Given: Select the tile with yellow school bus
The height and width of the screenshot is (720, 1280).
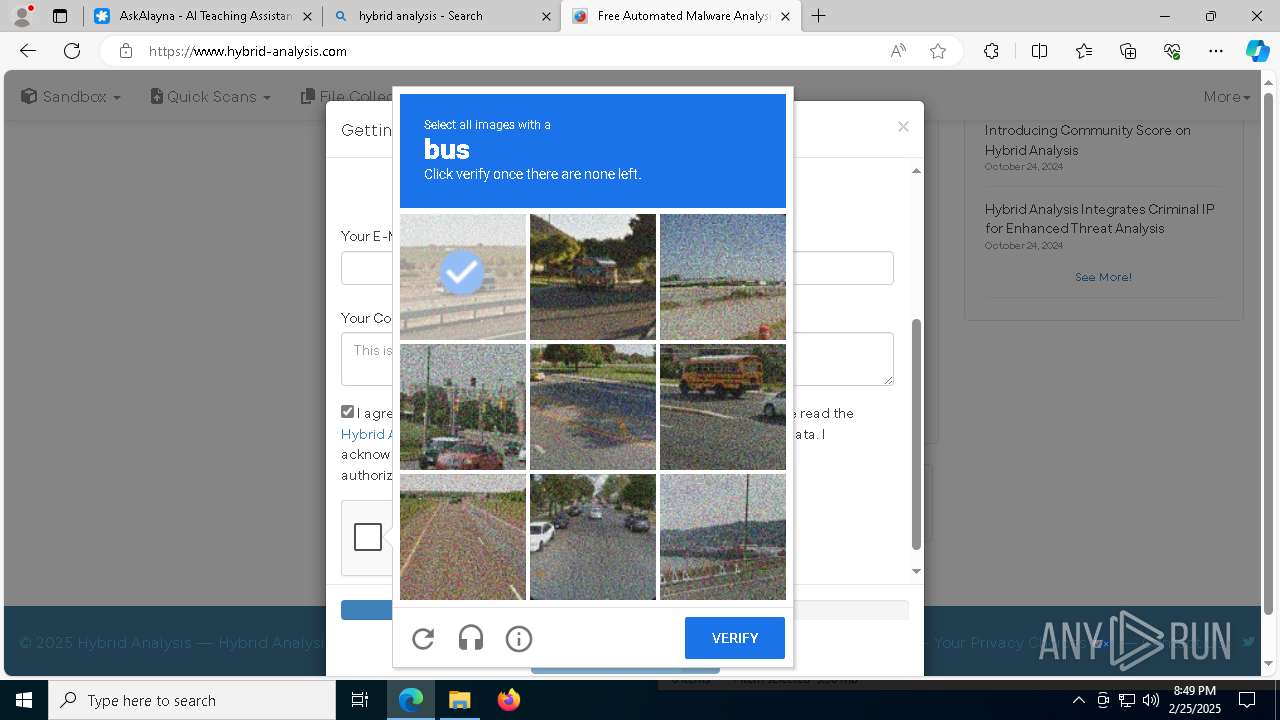Looking at the screenshot, I should click(723, 407).
